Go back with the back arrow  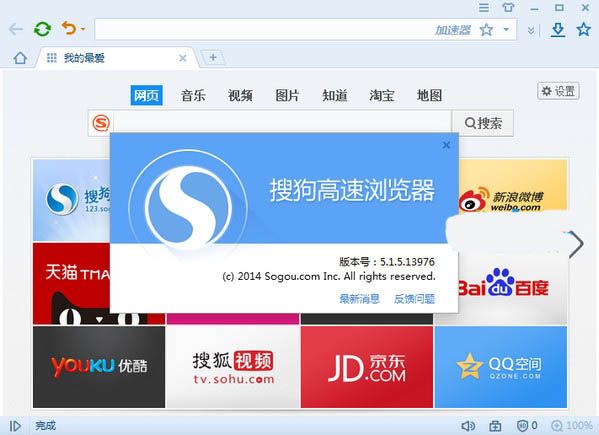tap(16, 29)
